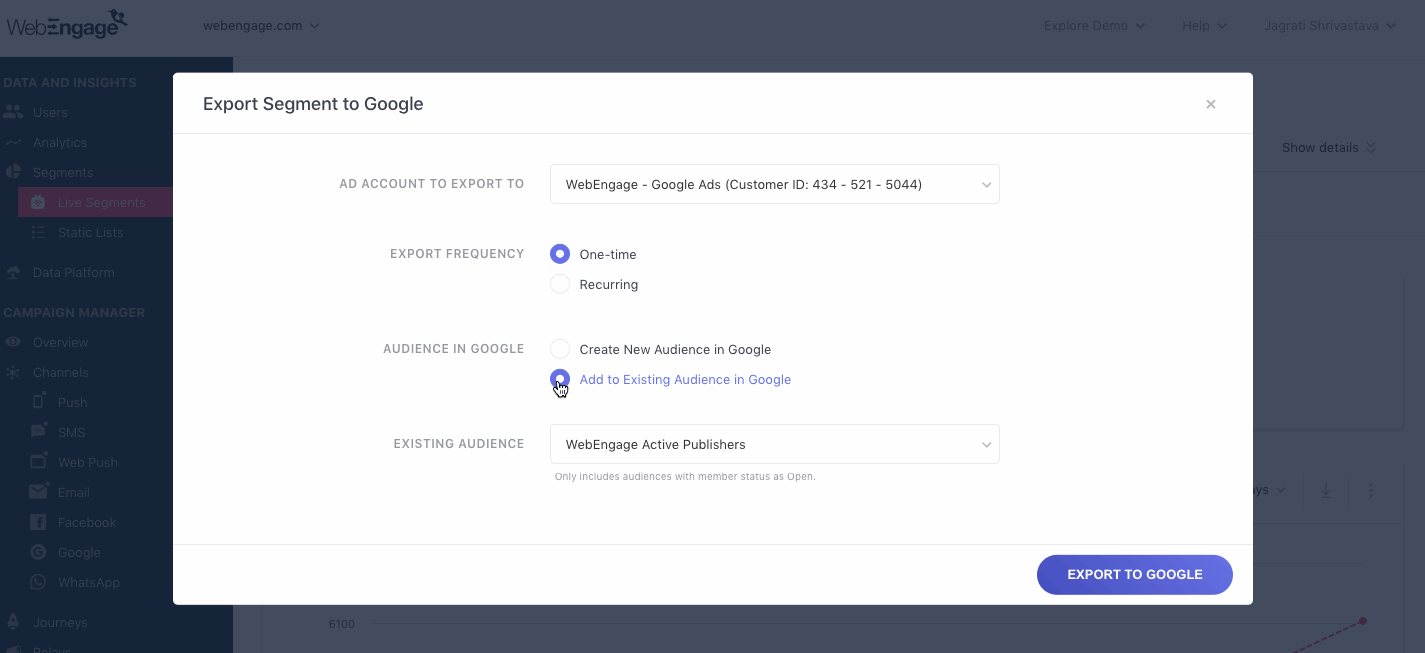Viewport: 1425px width, 653px height.
Task: Select One-time export frequency
Action: [x=560, y=254]
